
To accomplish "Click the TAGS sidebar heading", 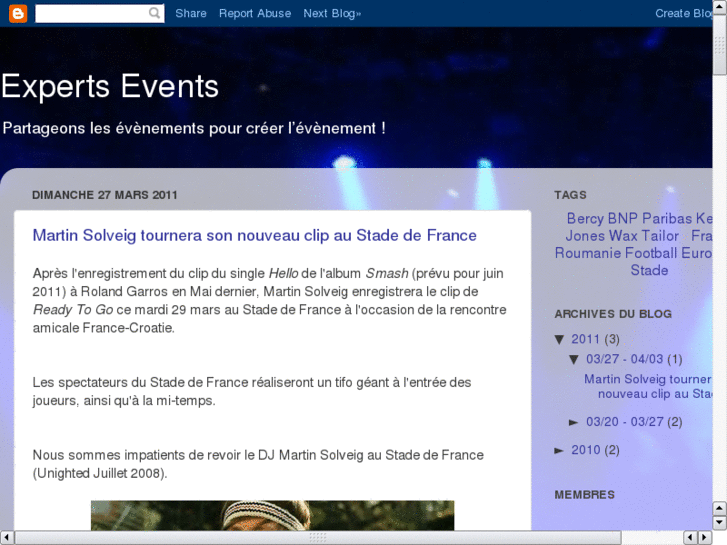I will tap(570, 195).
